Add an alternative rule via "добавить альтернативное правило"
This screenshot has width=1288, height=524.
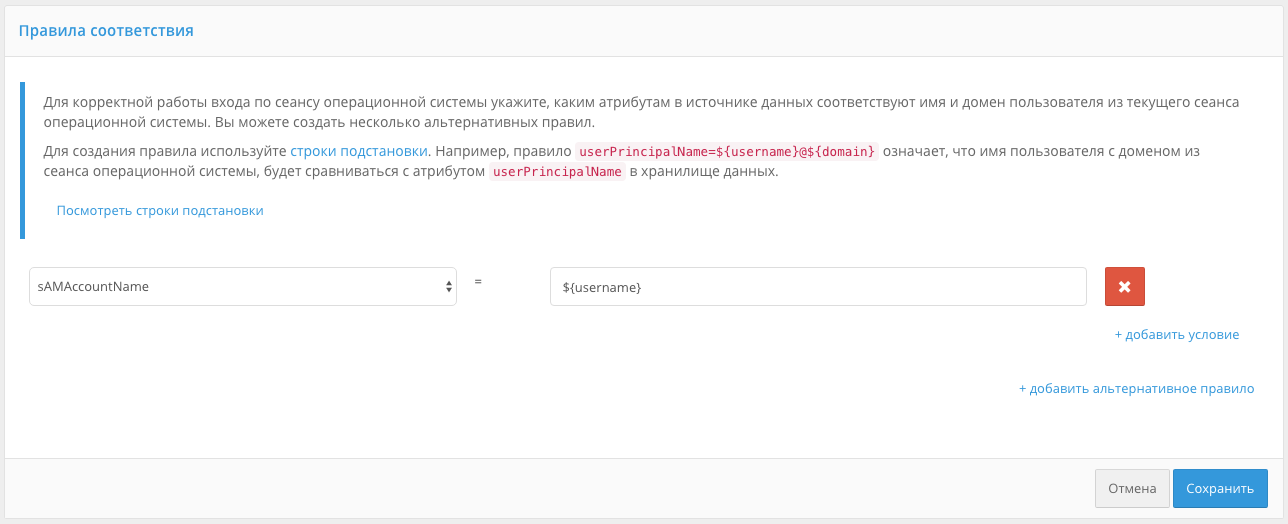tap(1136, 389)
